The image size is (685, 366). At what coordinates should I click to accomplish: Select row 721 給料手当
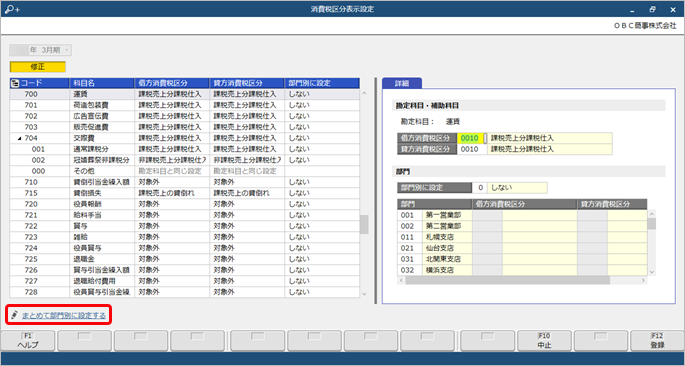184,215
